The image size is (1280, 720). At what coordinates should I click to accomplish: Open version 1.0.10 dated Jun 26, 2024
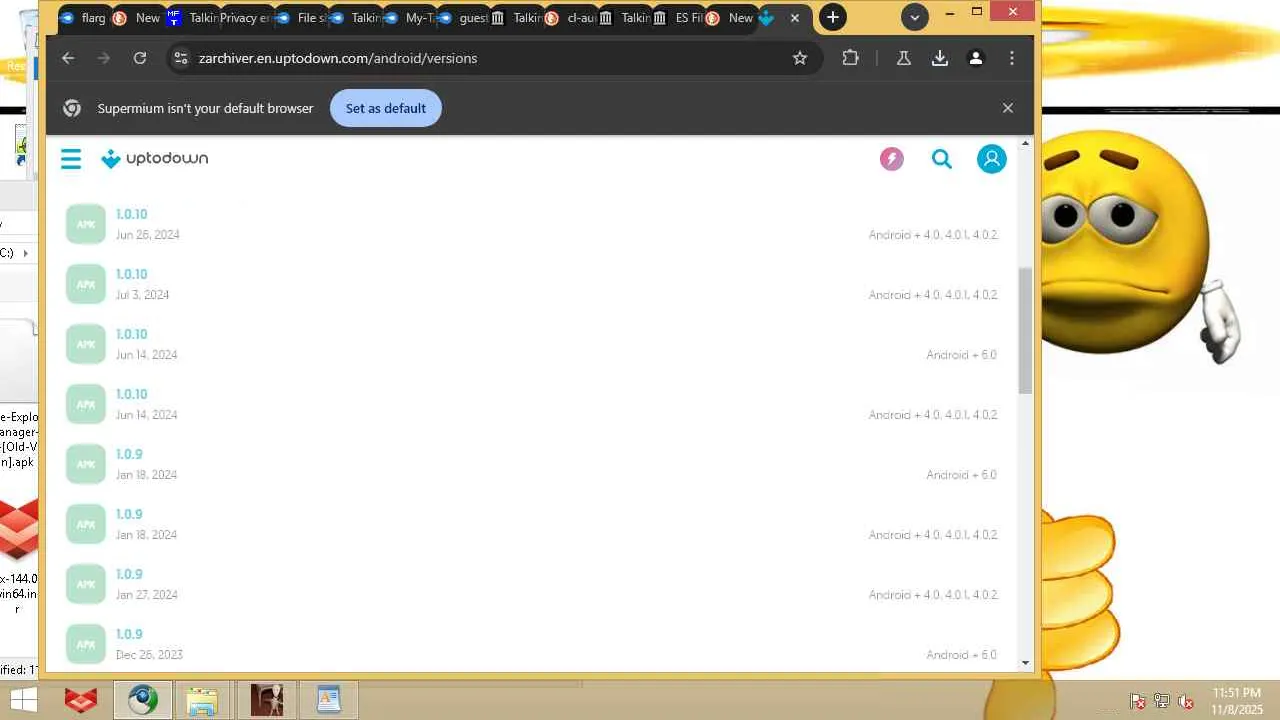click(x=131, y=214)
